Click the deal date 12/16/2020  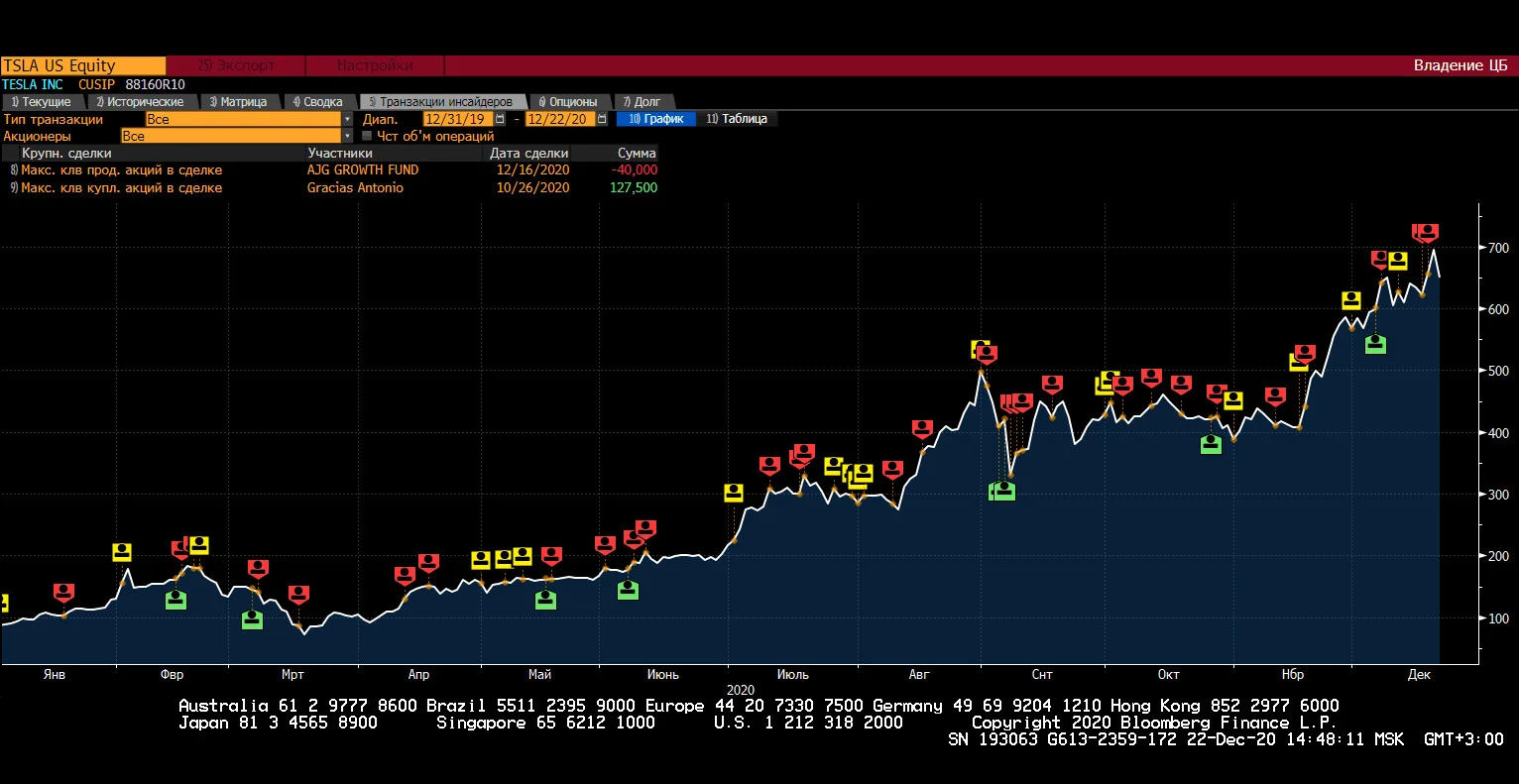coord(533,170)
